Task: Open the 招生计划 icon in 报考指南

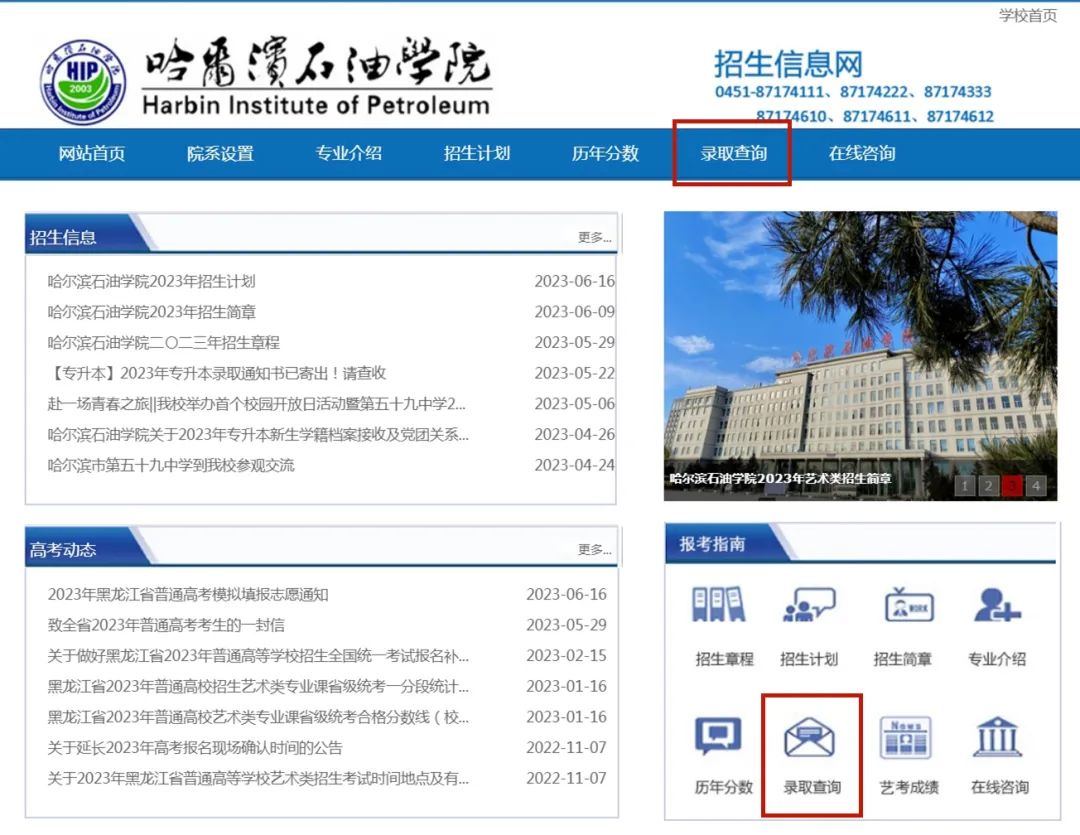Action: pos(808,606)
